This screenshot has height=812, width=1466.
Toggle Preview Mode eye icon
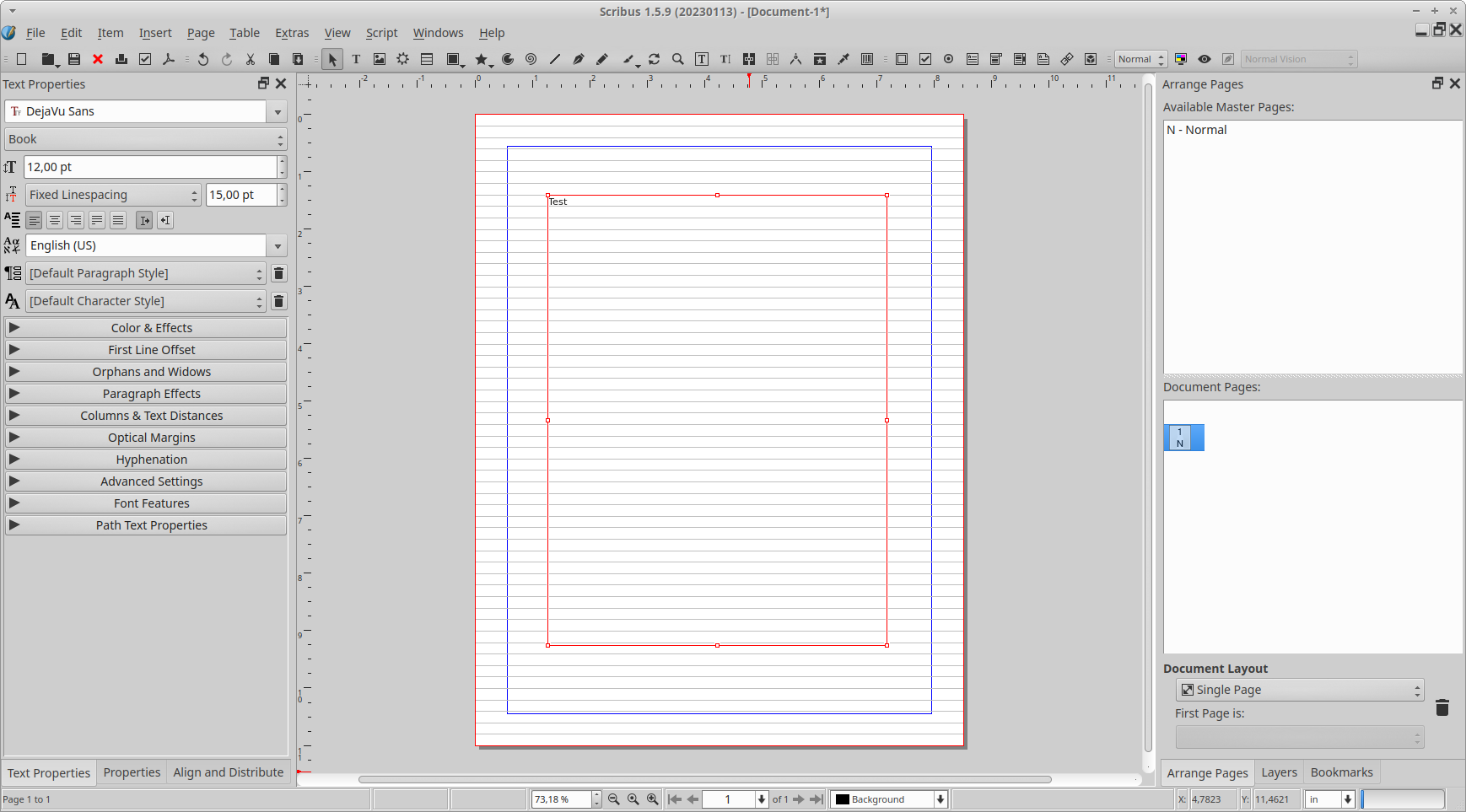coord(1205,59)
